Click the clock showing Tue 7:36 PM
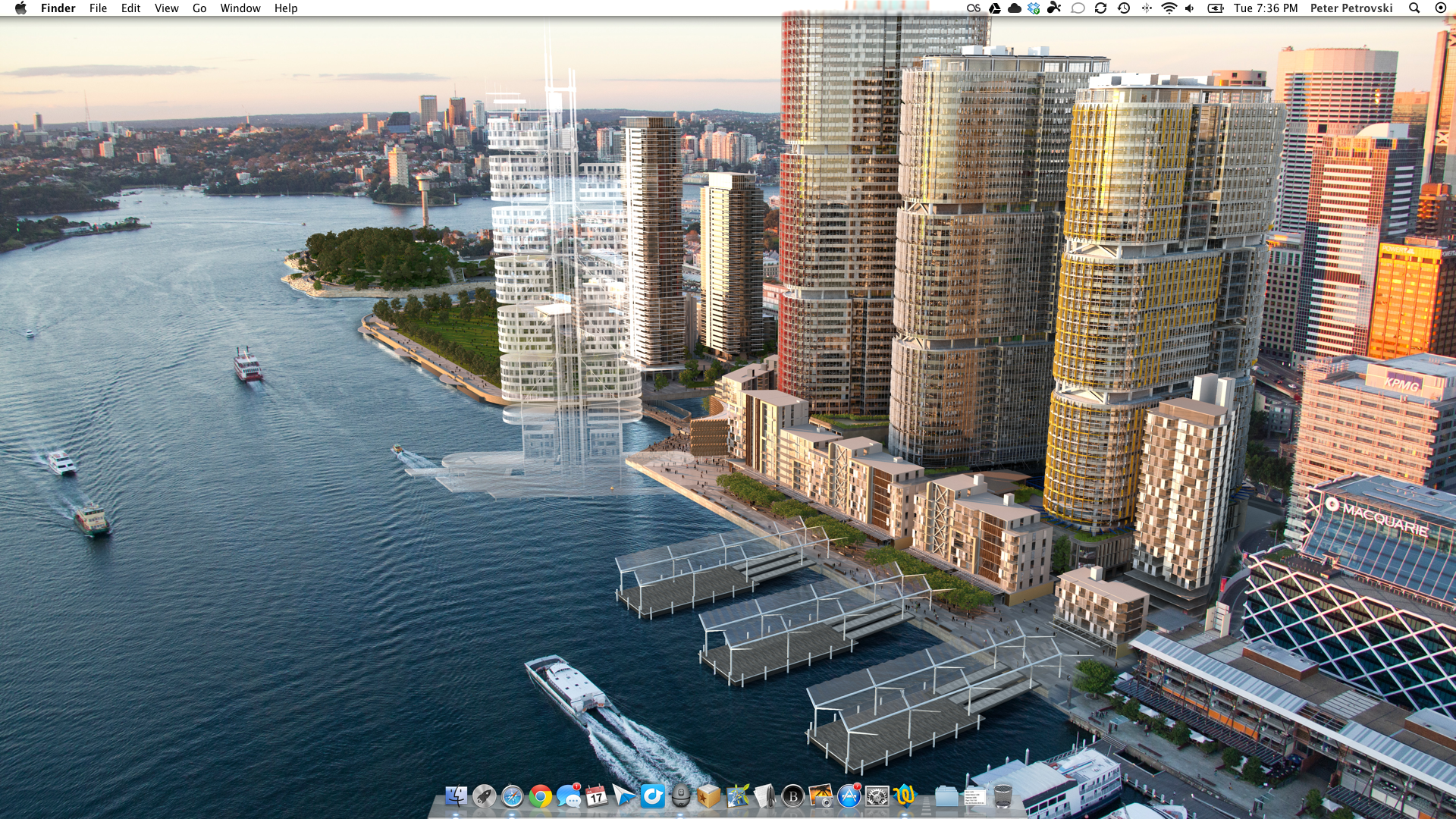 tap(1266, 8)
